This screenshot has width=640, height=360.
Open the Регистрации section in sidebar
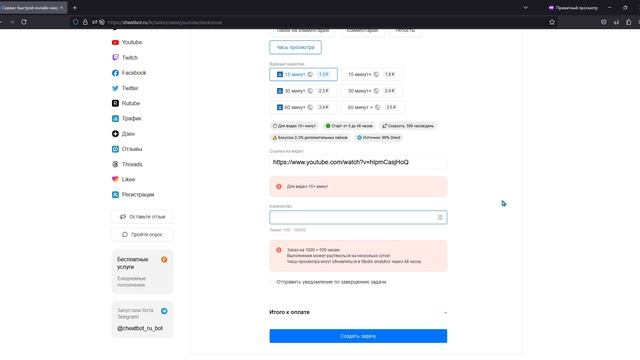pos(133,195)
